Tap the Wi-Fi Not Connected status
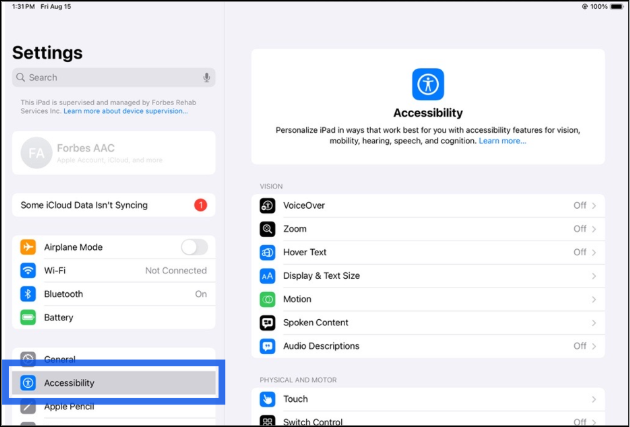 pyautogui.click(x=176, y=271)
